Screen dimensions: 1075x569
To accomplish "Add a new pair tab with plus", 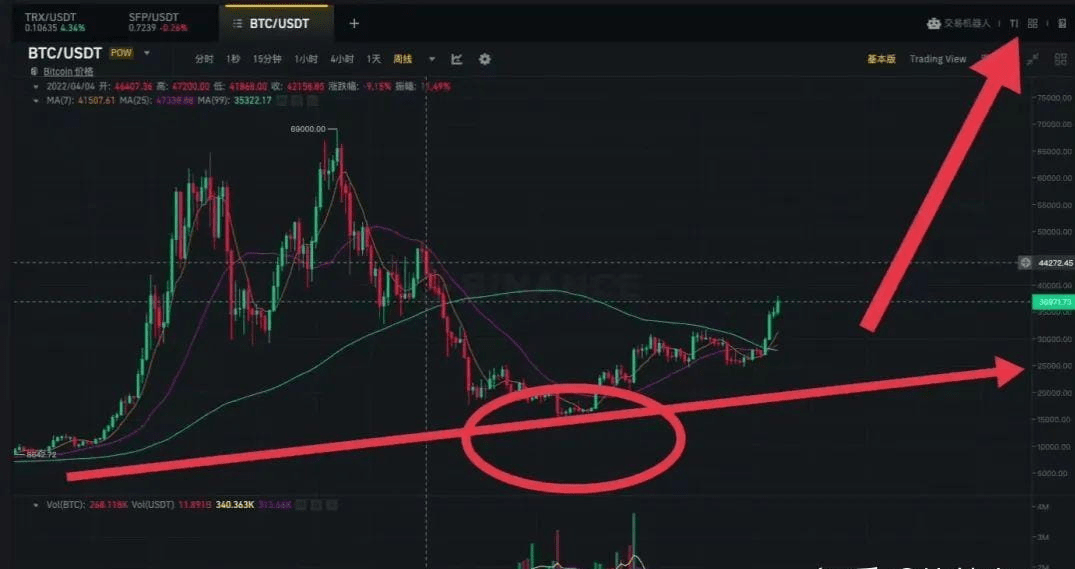I will pos(354,23).
